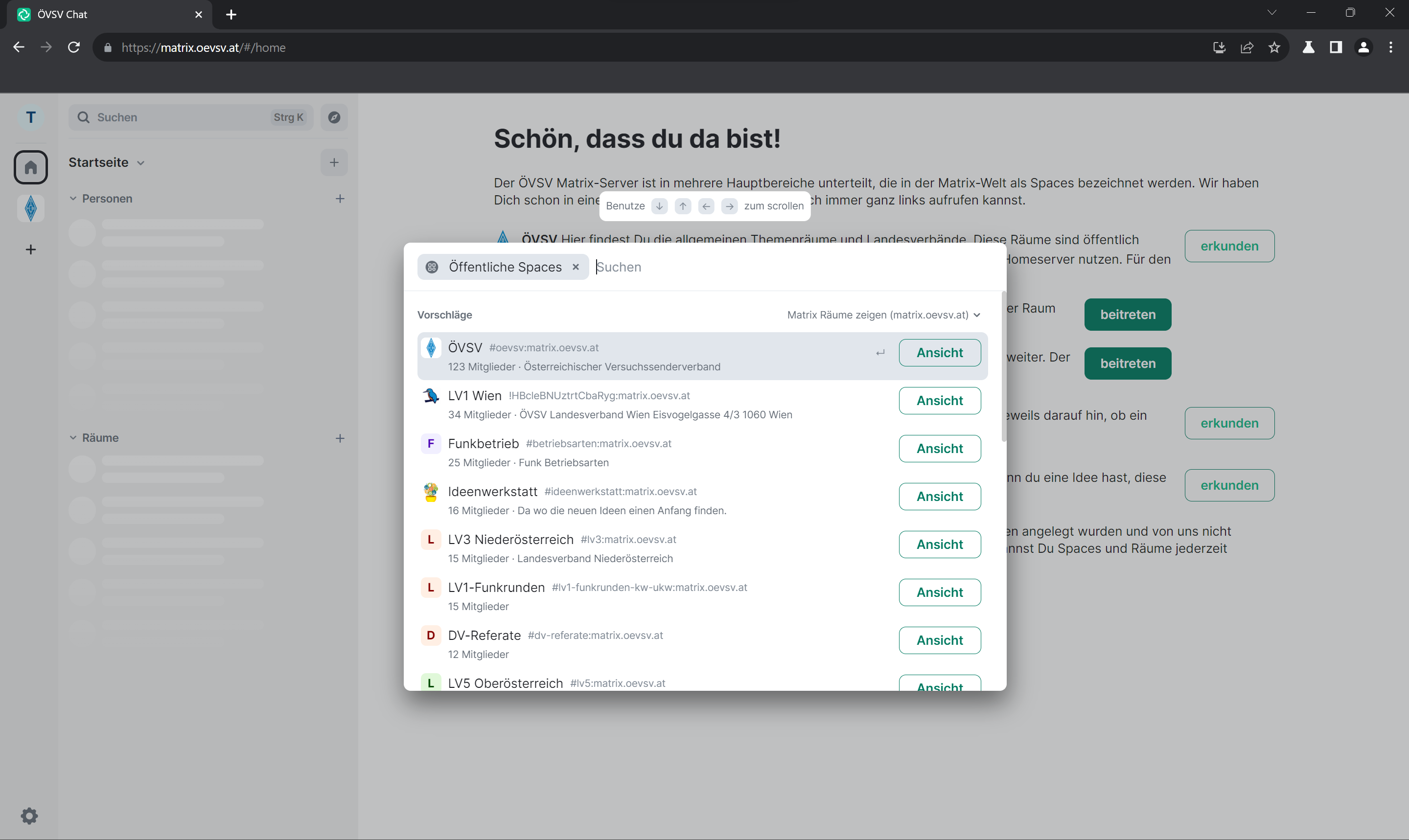This screenshot has height=840, width=1409.
Task: Click beitreten next to 'er Raum'
Action: [x=1128, y=315]
